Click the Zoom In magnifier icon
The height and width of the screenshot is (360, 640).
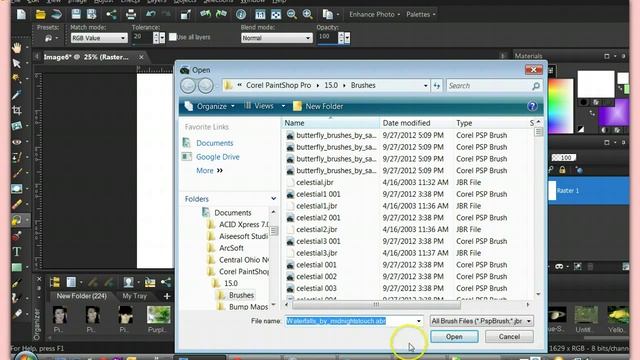click(307, 14)
